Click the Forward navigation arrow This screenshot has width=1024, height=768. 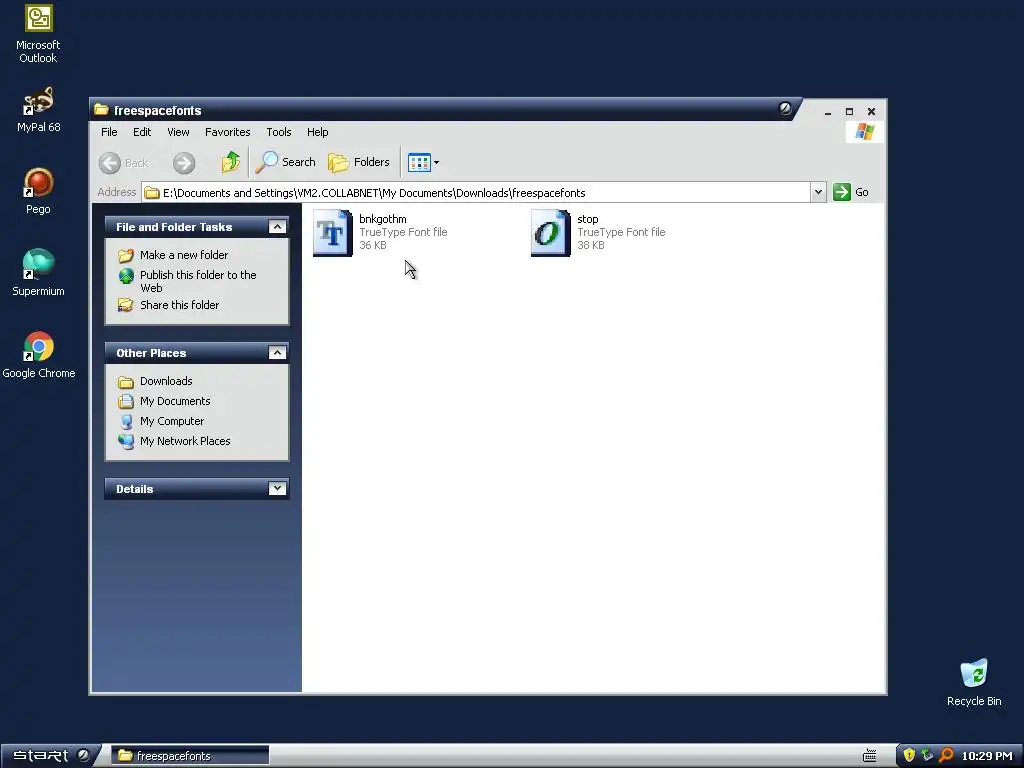[184, 163]
